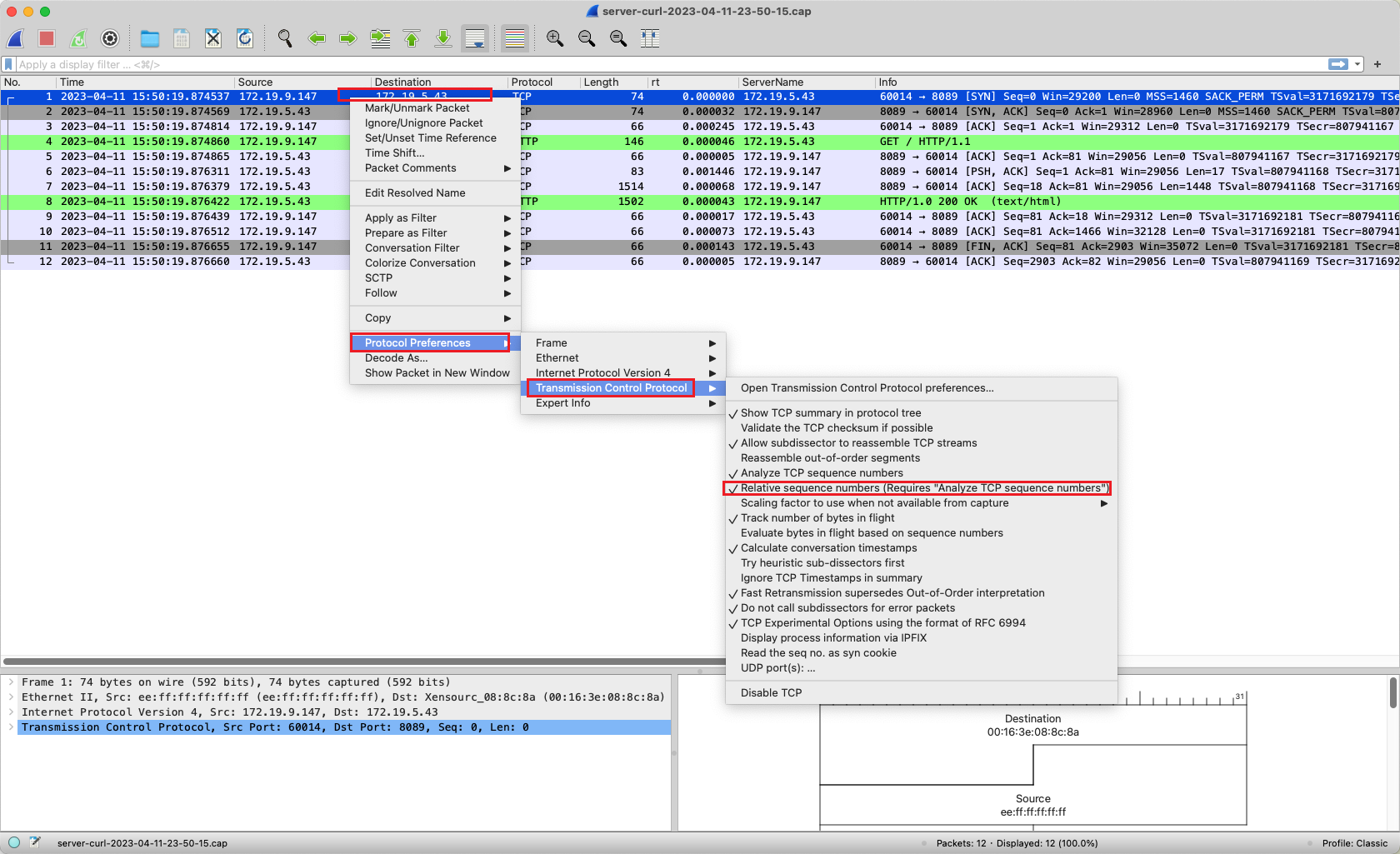Zoom in on packet text
1400x854 pixels.
click(555, 38)
